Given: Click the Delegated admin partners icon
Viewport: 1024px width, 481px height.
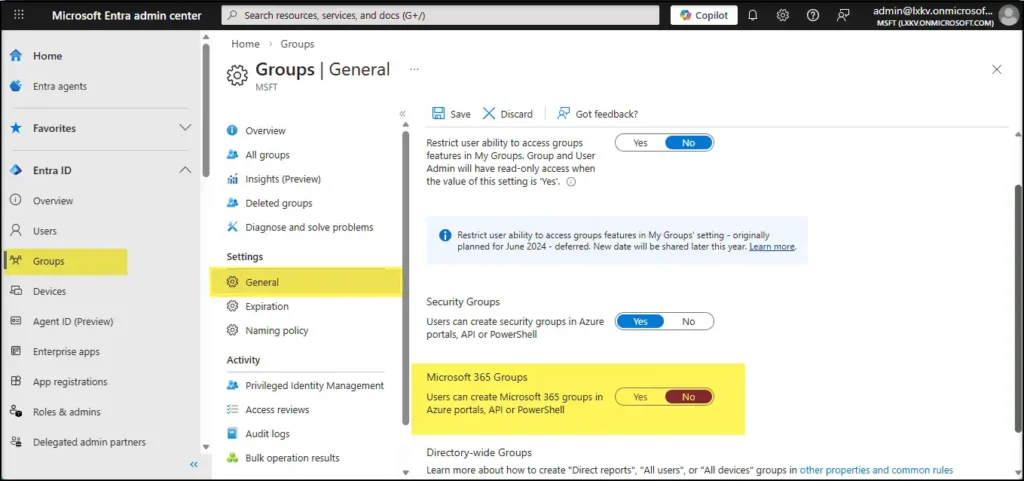Looking at the screenshot, I should pyautogui.click(x=16, y=442).
